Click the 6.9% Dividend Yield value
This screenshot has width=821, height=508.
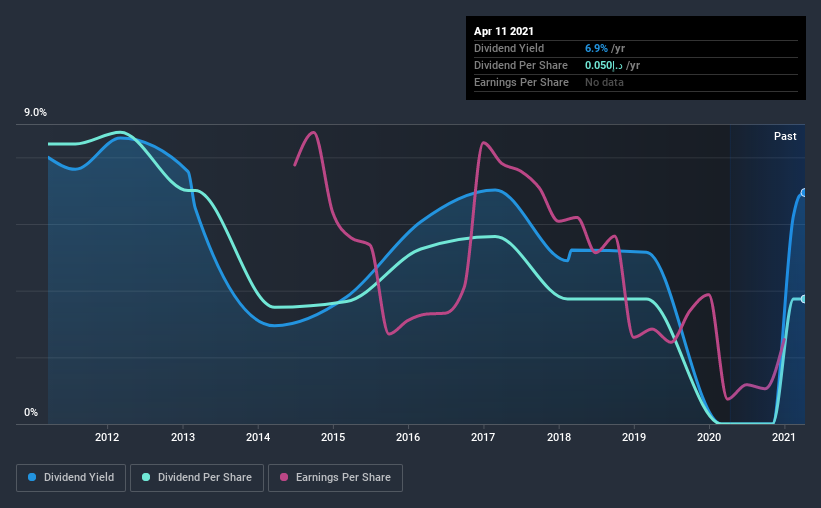pyautogui.click(x=596, y=48)
